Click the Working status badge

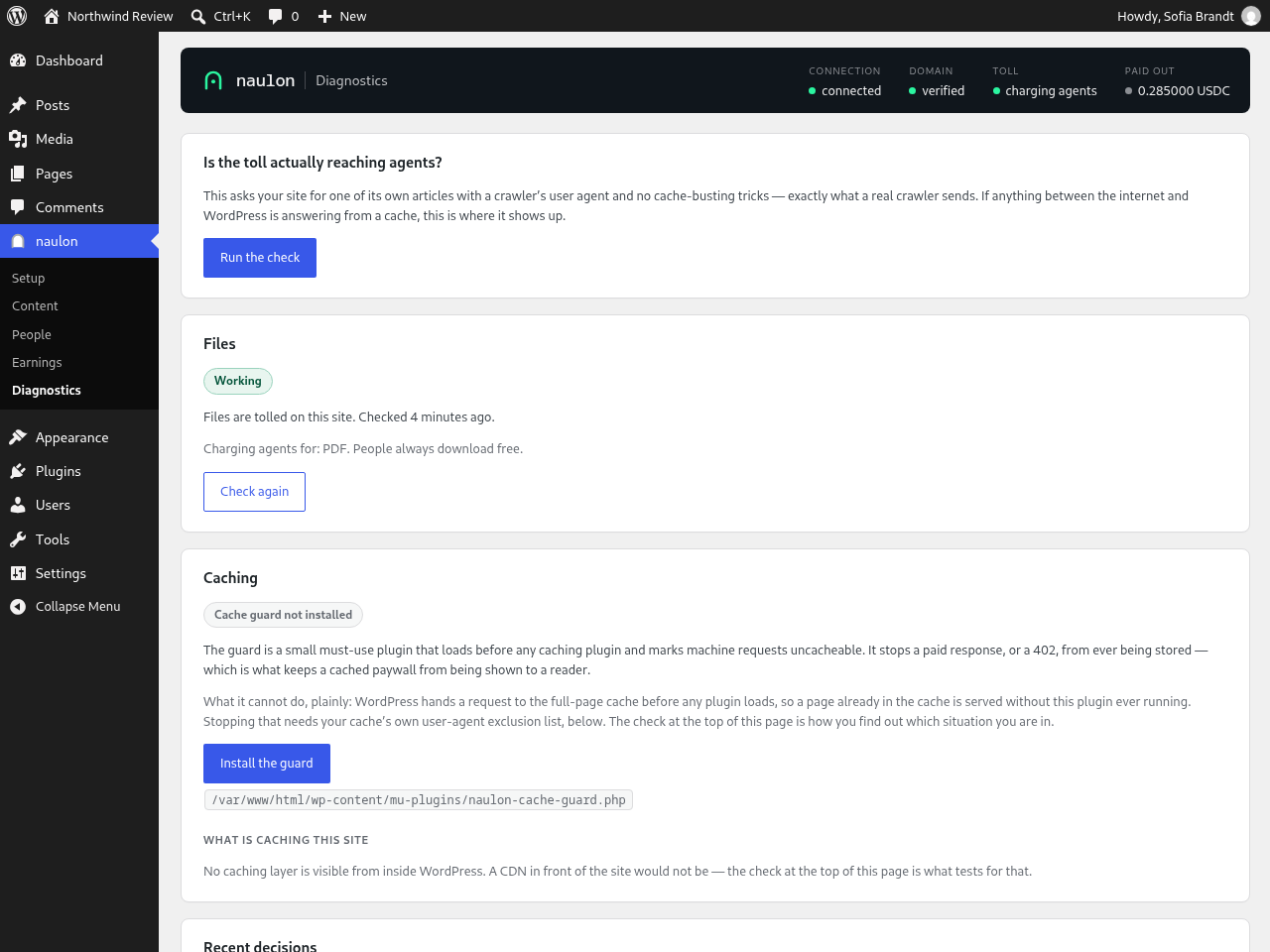[238, 381]
